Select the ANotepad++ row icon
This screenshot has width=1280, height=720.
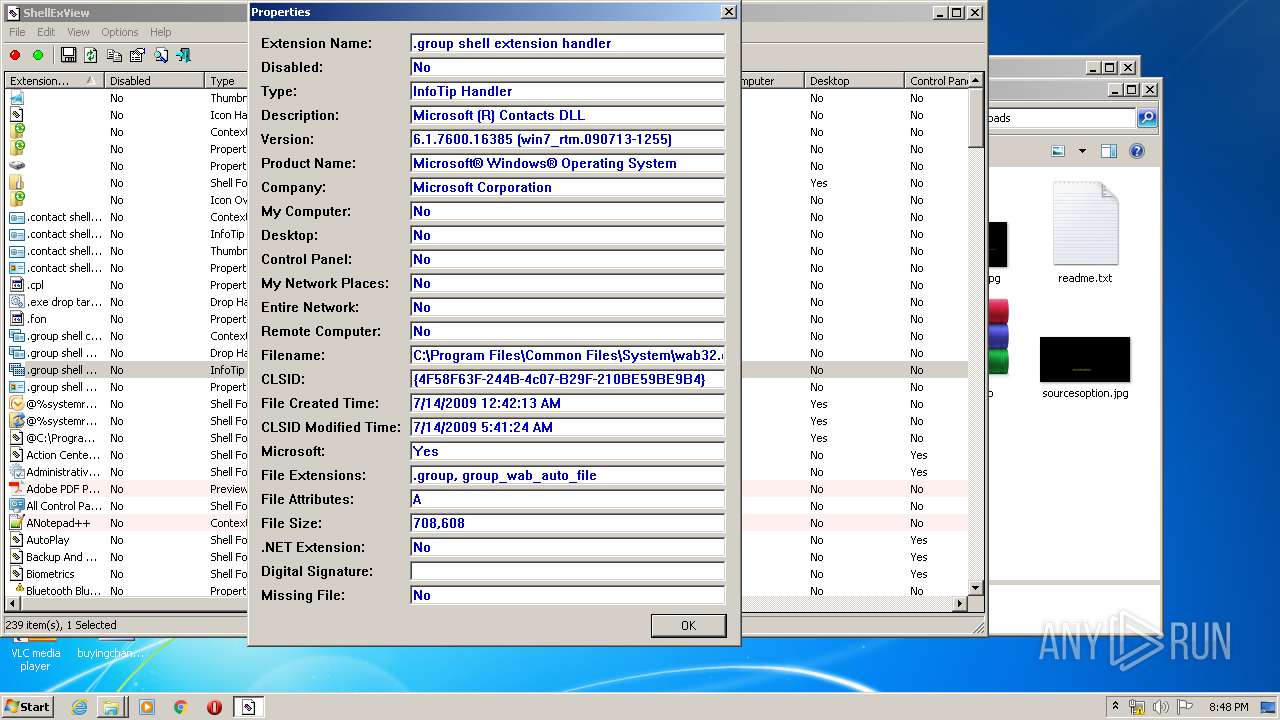[x=17, y=523]
